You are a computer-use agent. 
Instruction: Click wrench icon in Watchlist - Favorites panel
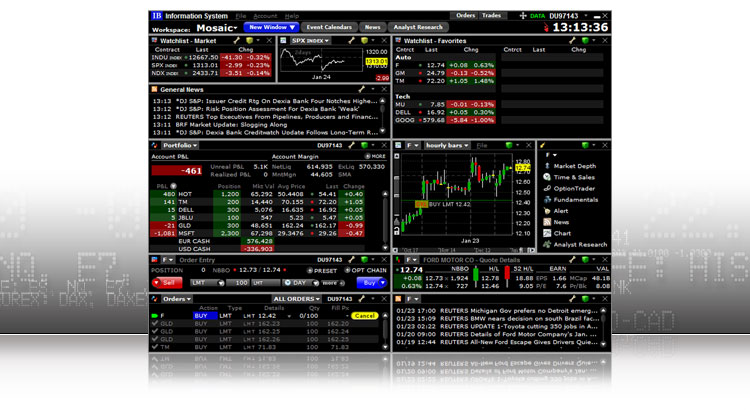[x=572, y=41]
